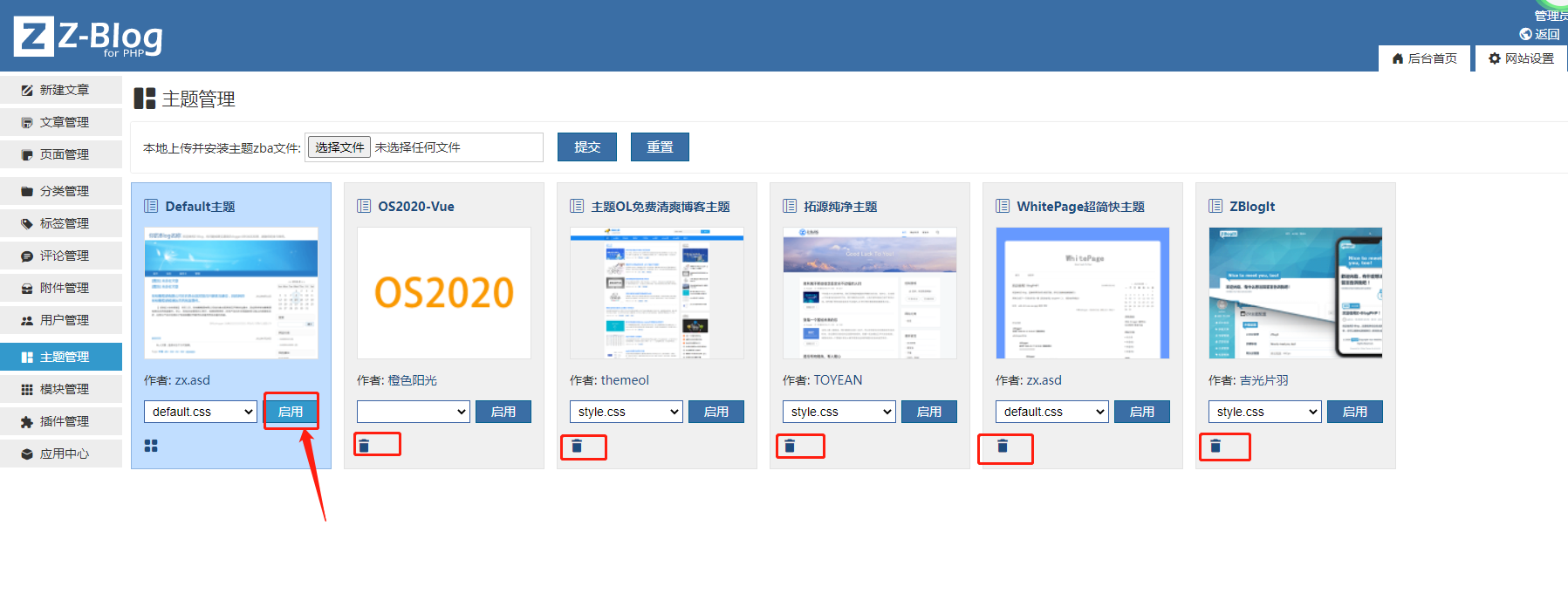Open 插件管理 in the sidebar
1568x614 pixels.
pyautogui.click(x=61, y=421)
